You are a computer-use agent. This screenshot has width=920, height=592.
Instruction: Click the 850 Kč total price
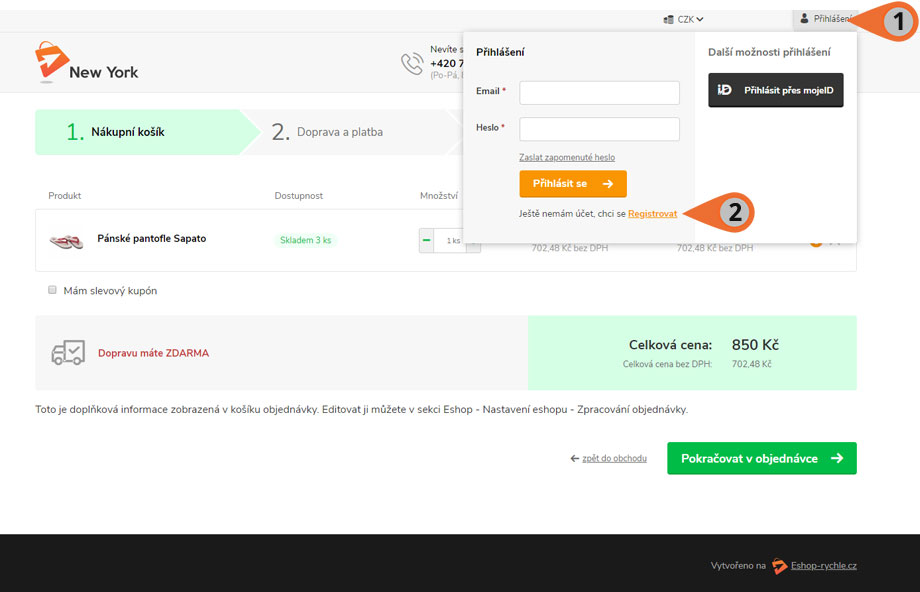tap(755, 345)
